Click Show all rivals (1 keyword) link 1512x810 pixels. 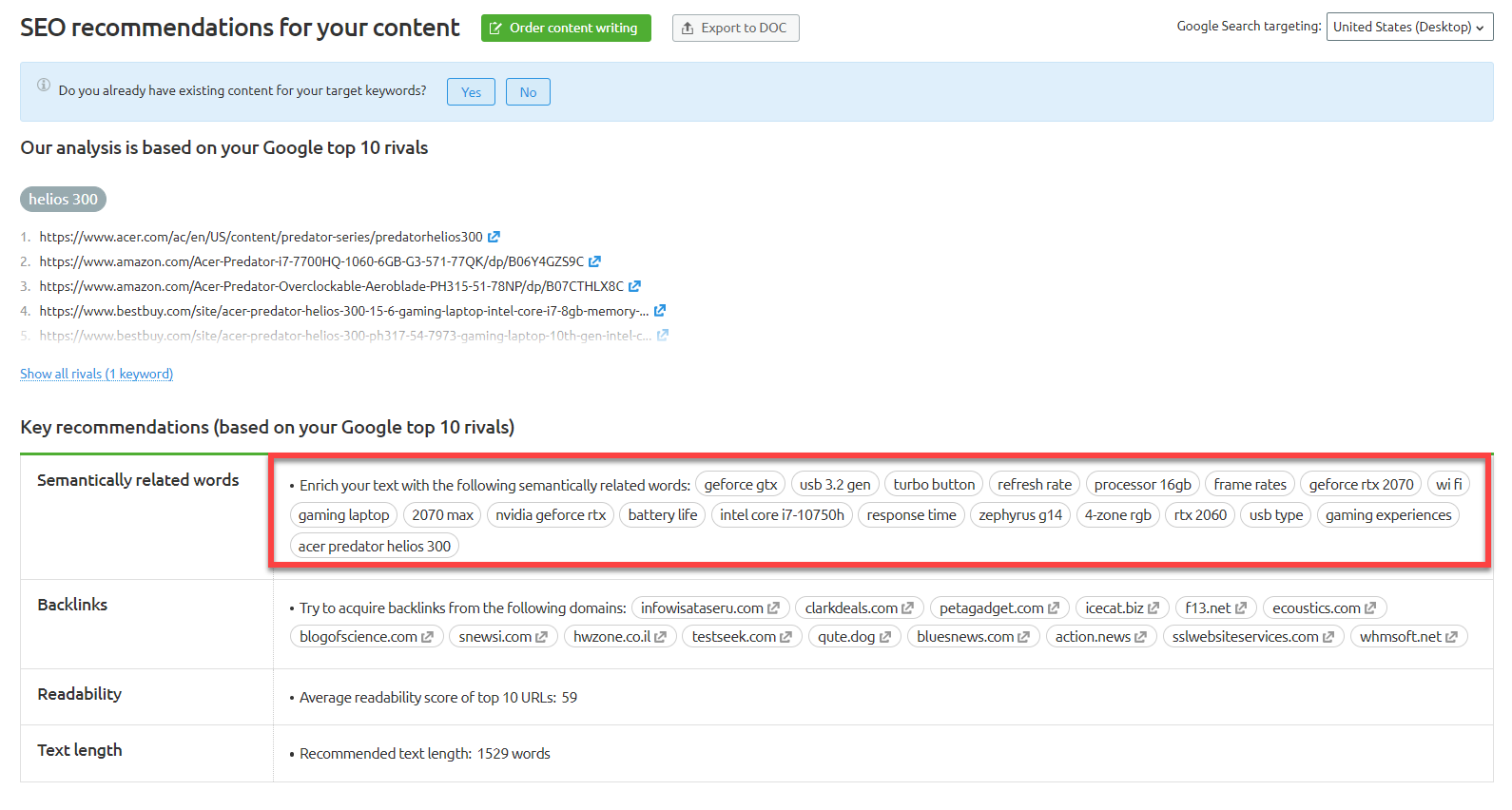97,374
